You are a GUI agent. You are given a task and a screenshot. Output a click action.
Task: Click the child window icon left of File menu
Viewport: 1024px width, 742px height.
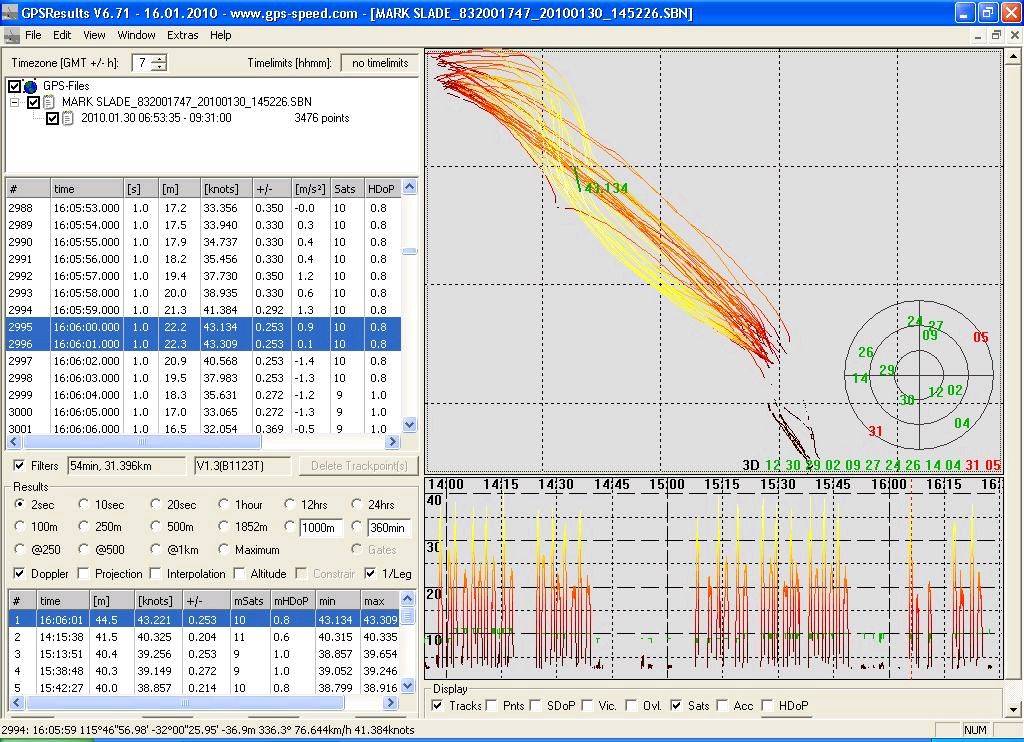[x=11, y=35]
